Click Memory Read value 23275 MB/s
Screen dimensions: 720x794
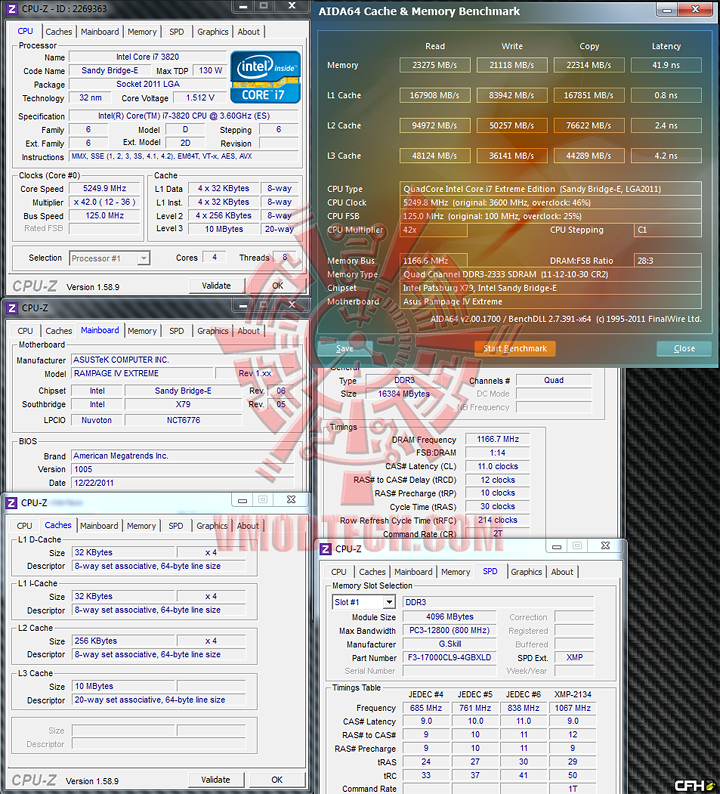[434, 65]
